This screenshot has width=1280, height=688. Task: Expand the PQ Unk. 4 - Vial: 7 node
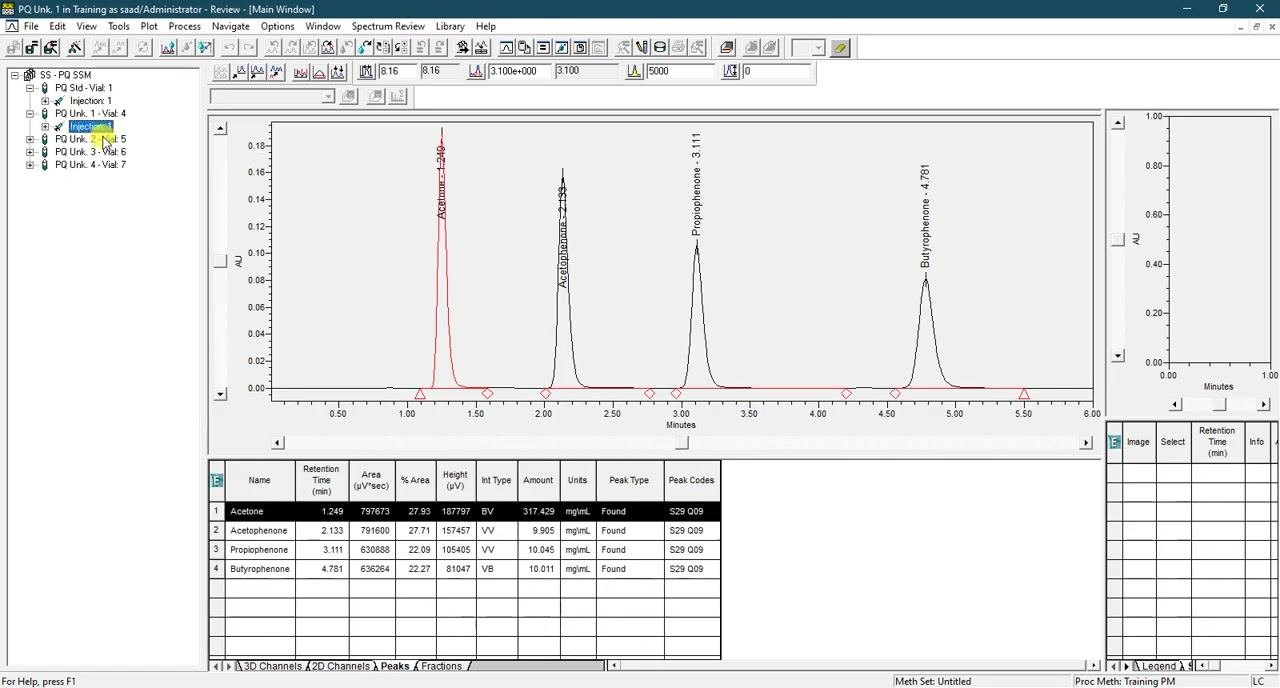tap(30, 165)
